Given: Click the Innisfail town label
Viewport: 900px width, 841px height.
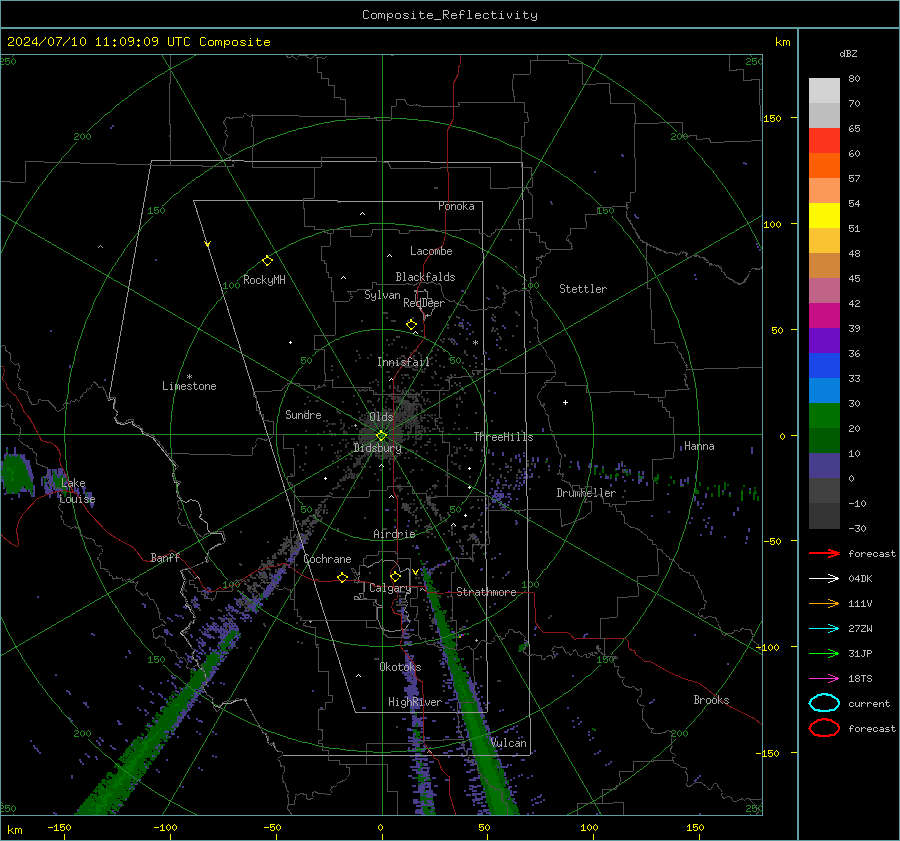Looking at the screenshot, I should pyautogui.click(x=404, y=362).
